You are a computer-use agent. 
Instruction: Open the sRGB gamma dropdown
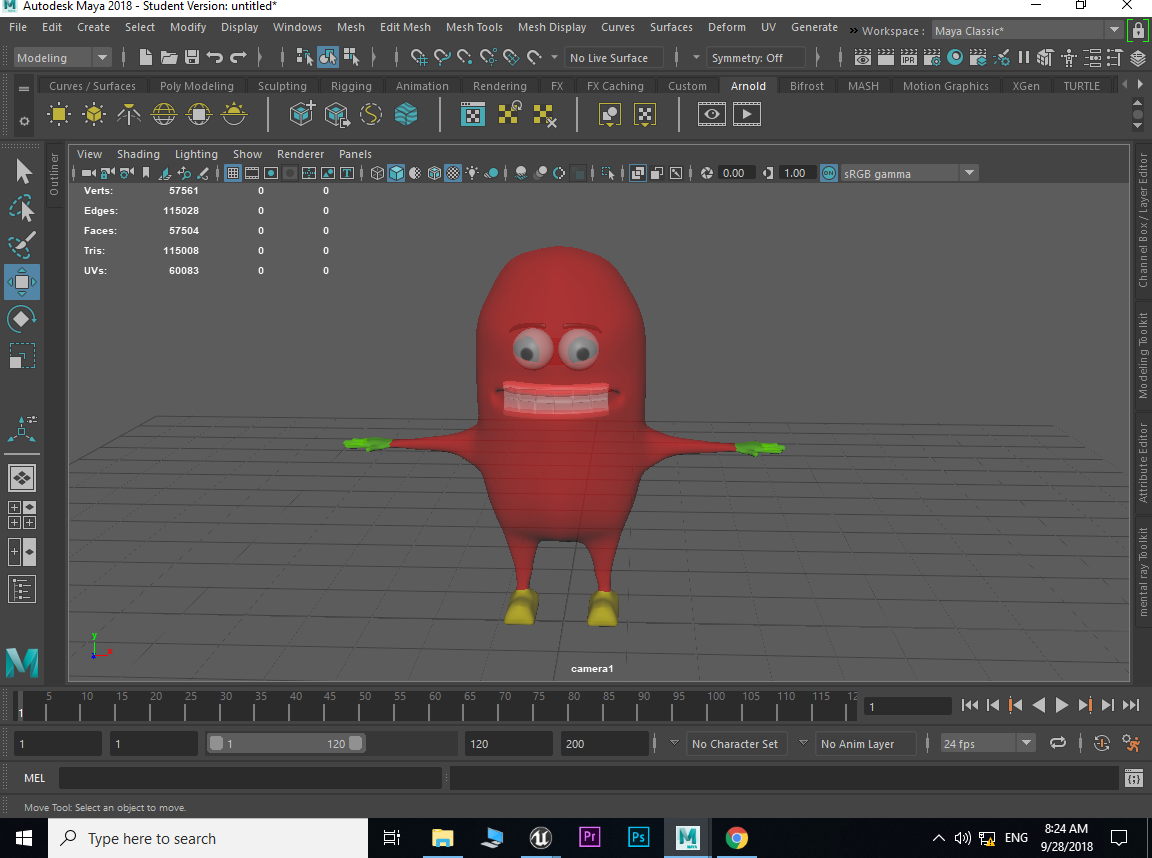[968, 172]
